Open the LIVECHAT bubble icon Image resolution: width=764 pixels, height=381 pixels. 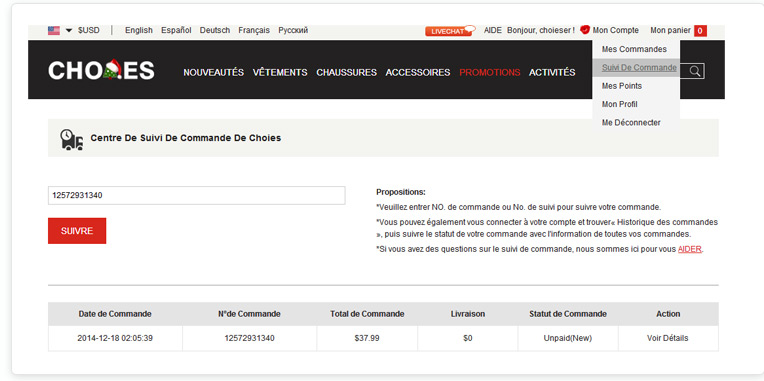450,31
